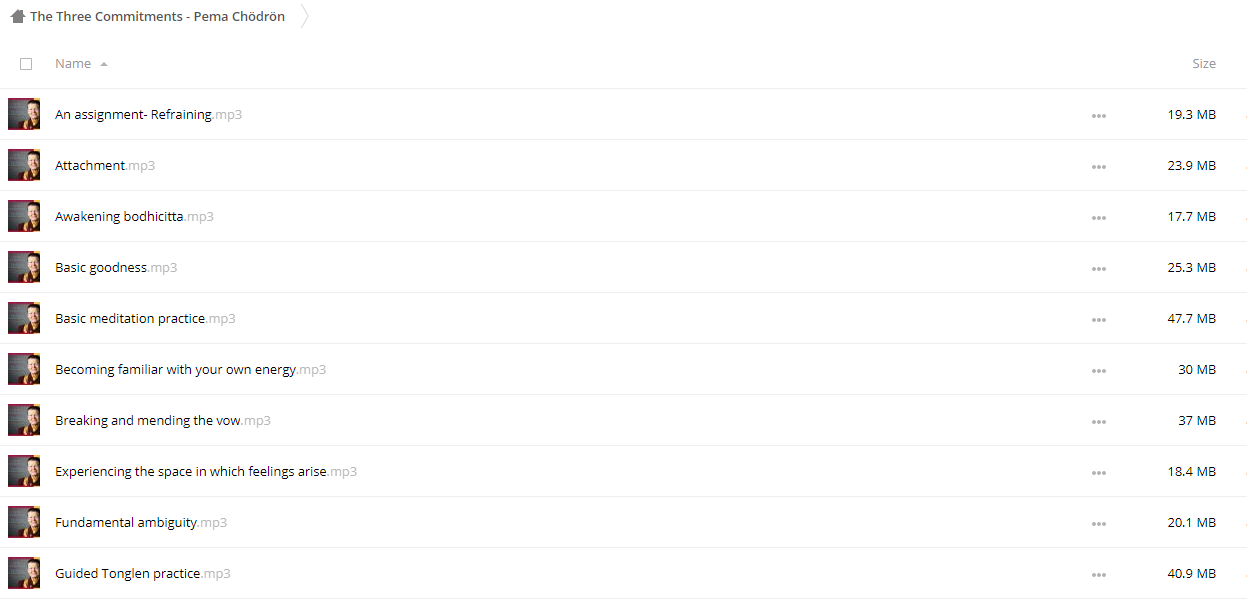
Task: Open more options for Attachment.mp3
Action: tap(1099, 166)
